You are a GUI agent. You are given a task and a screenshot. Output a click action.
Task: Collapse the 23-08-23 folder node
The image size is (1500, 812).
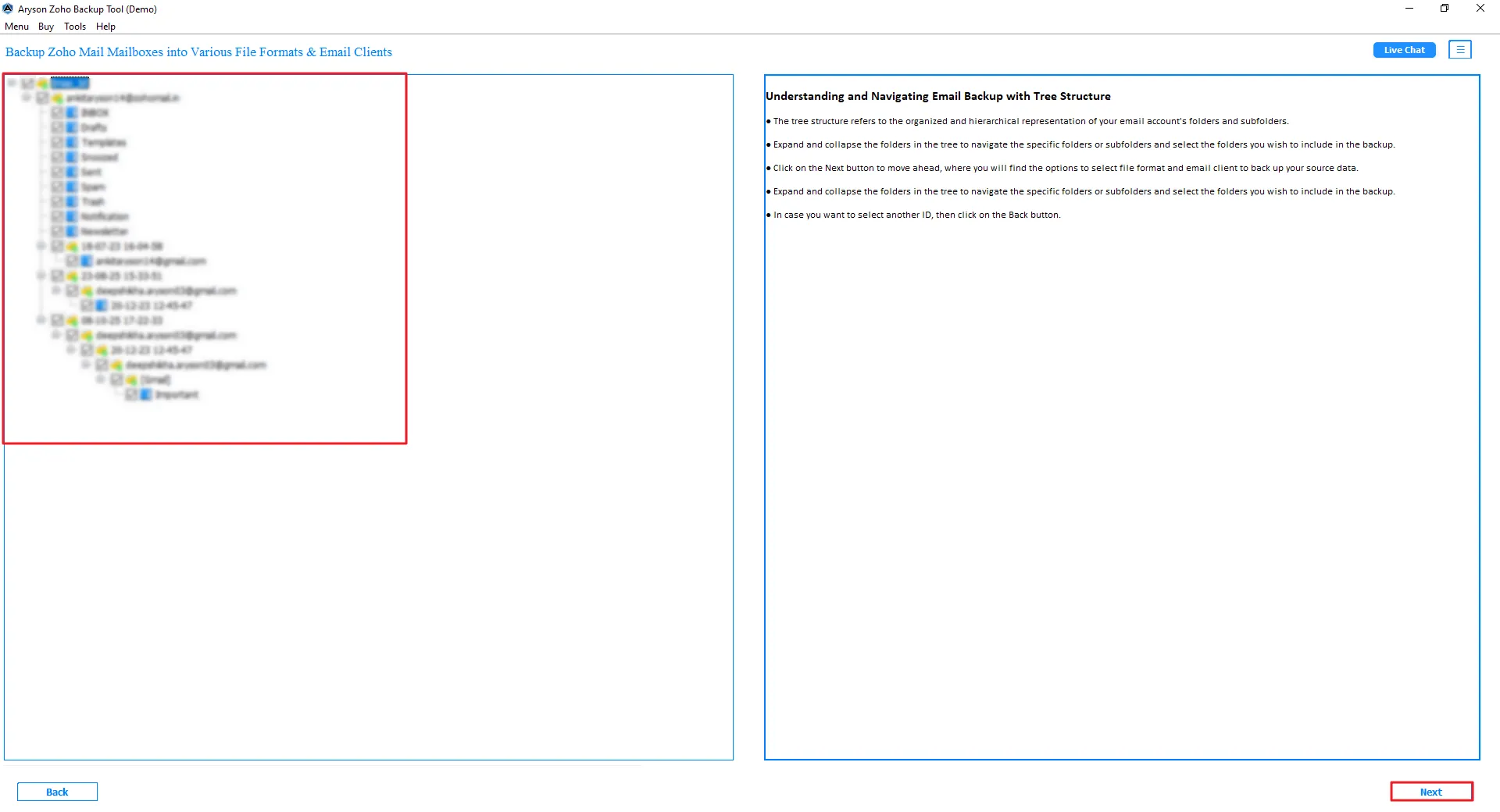(x=41, y=276)
